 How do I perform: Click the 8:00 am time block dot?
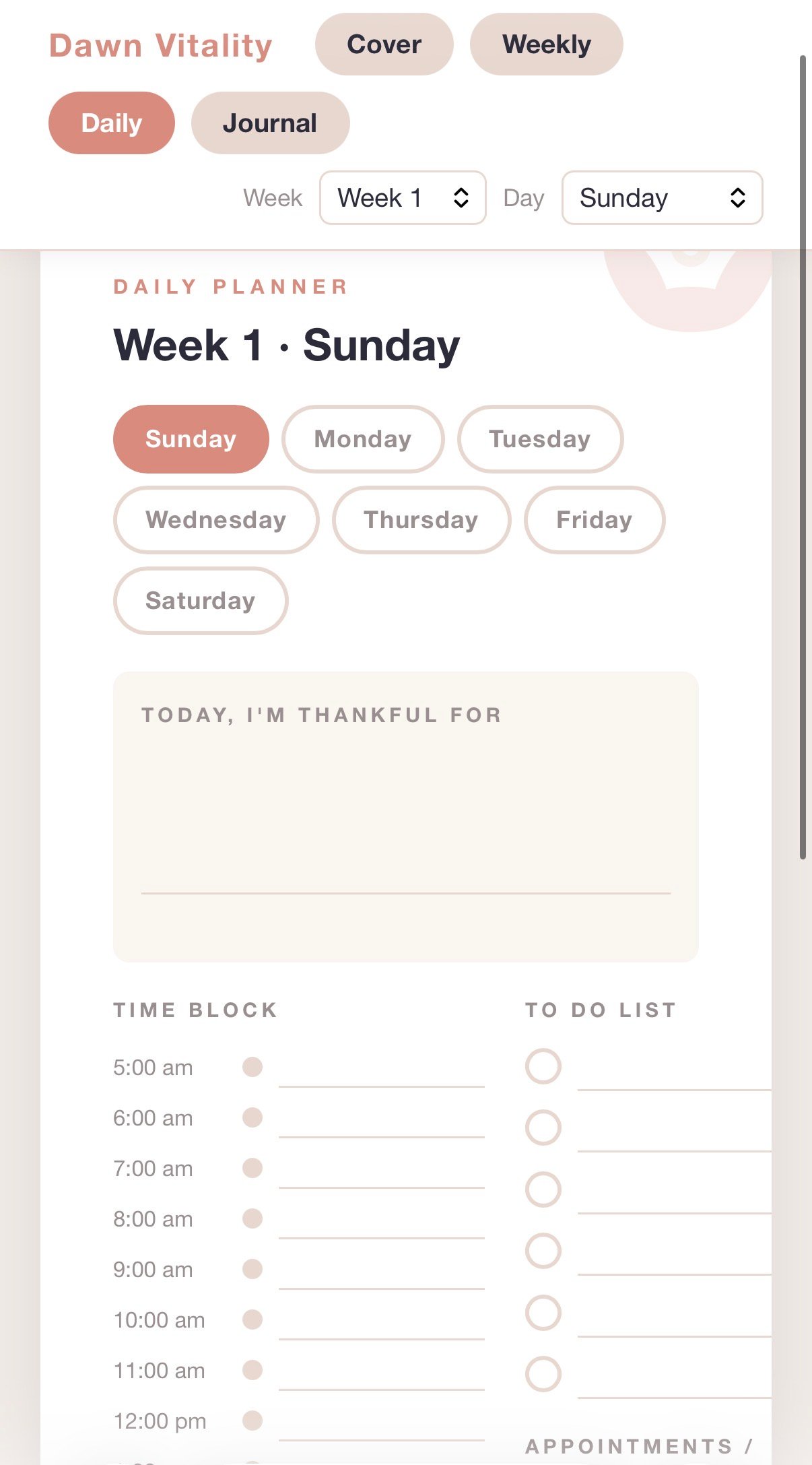click(x=252, y=1218)
